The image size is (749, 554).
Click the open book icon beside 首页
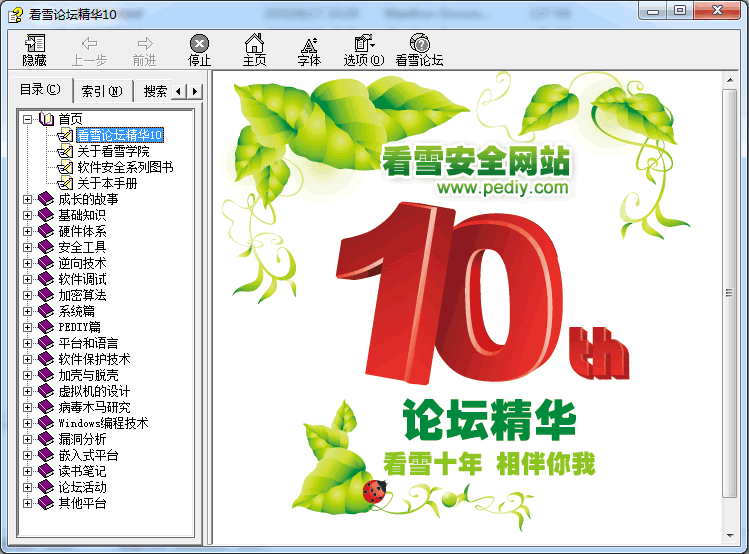pos(46,118)
